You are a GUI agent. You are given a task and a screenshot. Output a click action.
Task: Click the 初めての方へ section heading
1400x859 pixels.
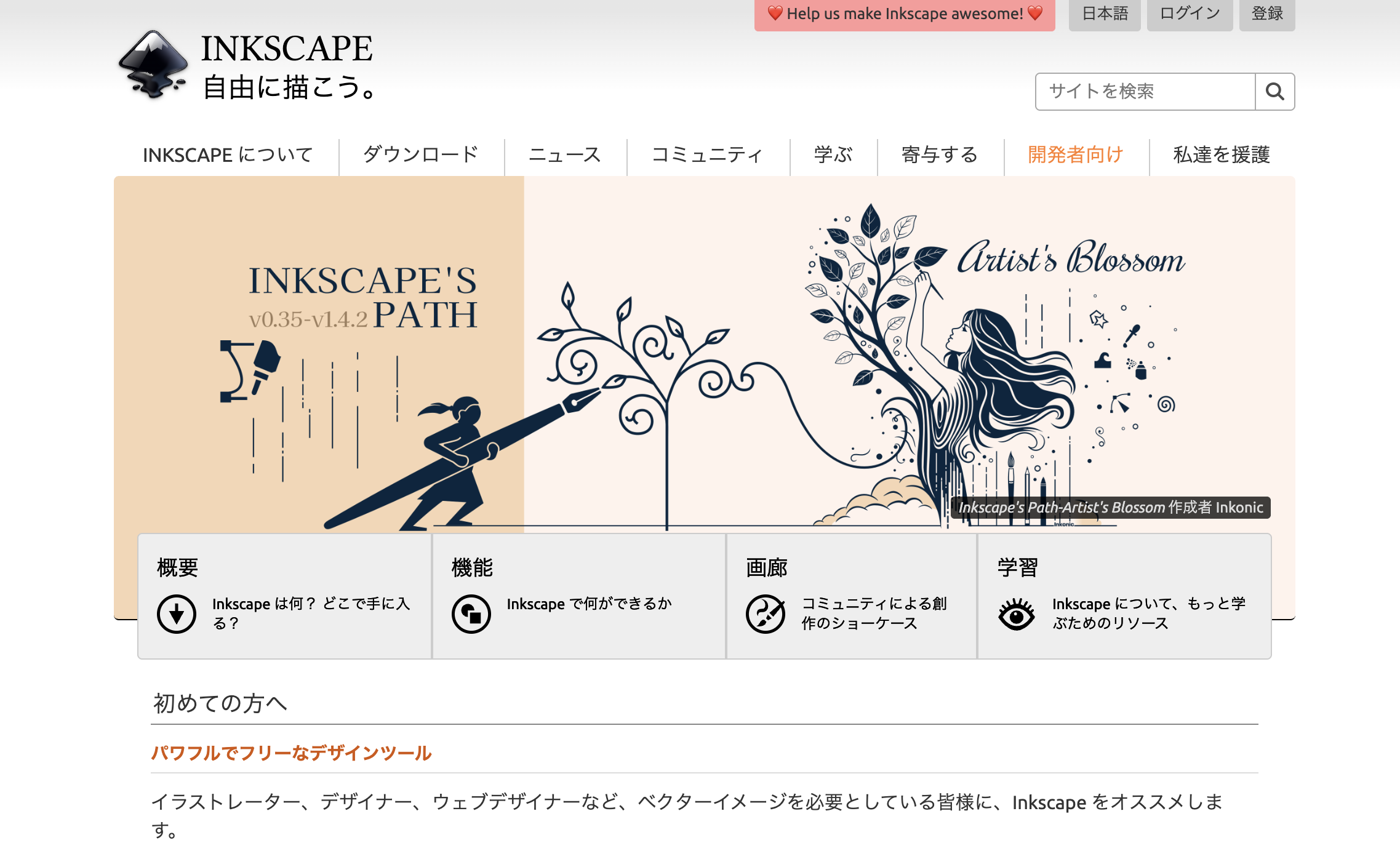pos(220,703)
